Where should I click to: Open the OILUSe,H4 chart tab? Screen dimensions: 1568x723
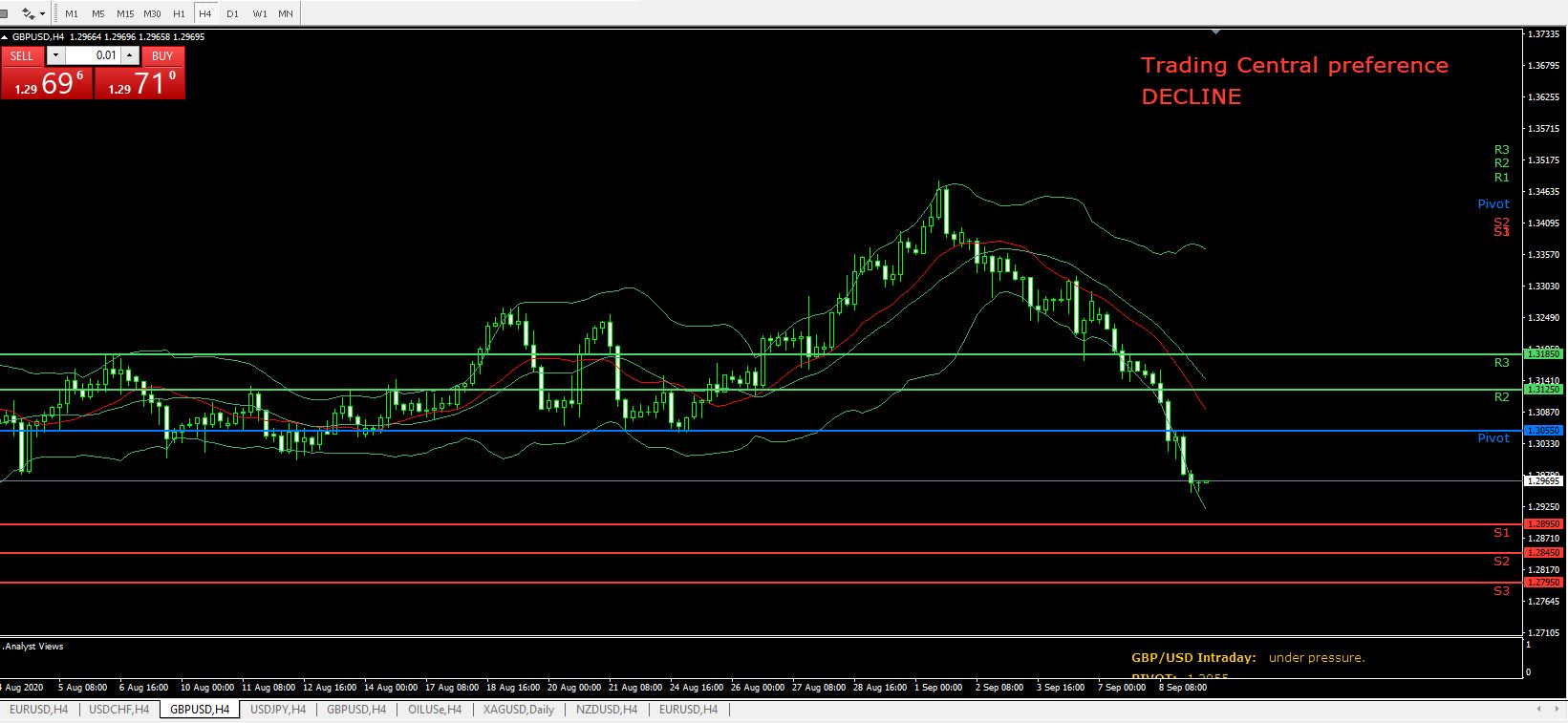tap(435, 710)
